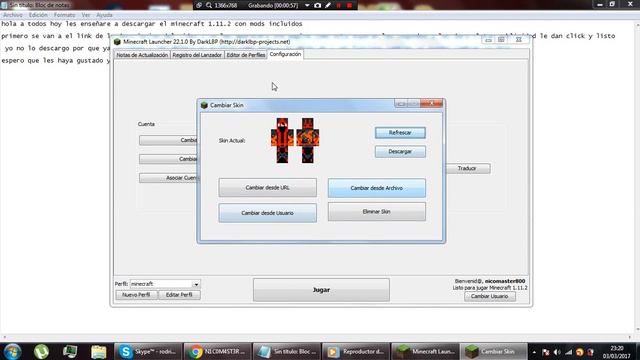Click the big Jugar button
This screenshot has width=640, height=360.
pyautogui.click(x=321, y=290)
